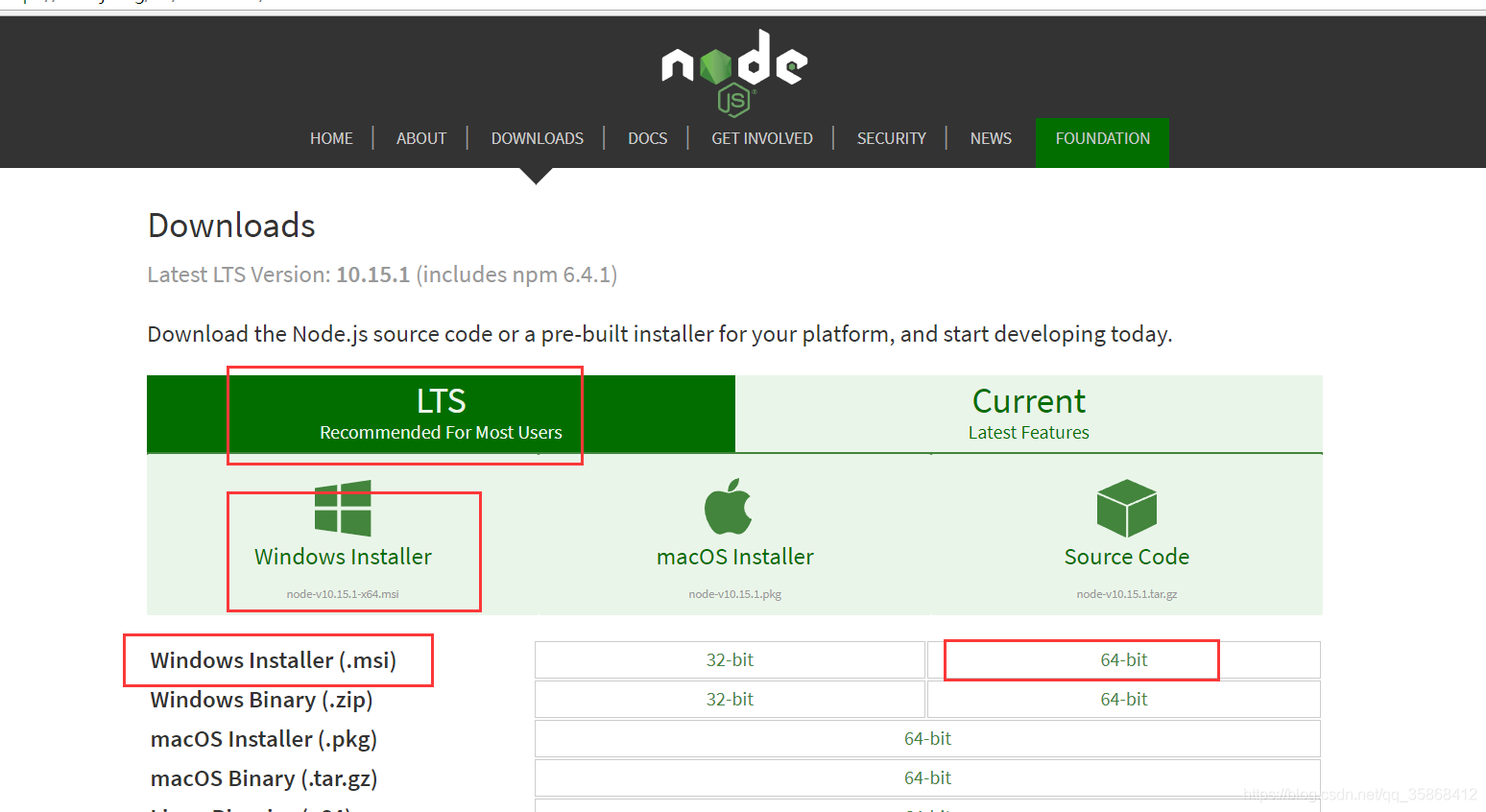Screen dimensions: 1486x812
Task: Click the macOS Installer link text
Action: click(735, 557)
